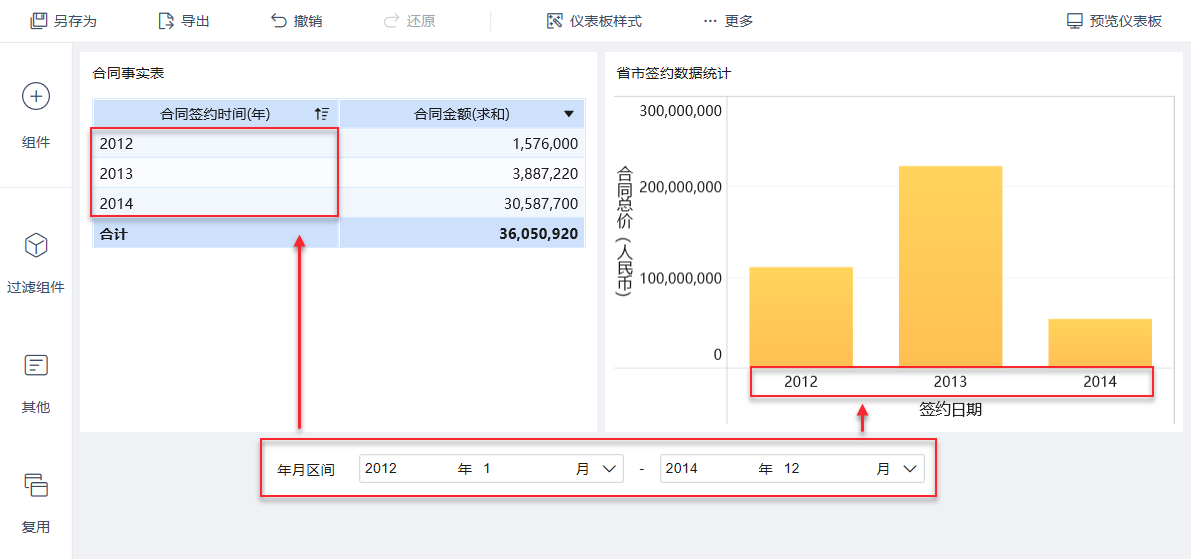Click the 3,887,220 amount cell
The height and width of the screenshot is (559, 1191).
[x=463, y=173]
